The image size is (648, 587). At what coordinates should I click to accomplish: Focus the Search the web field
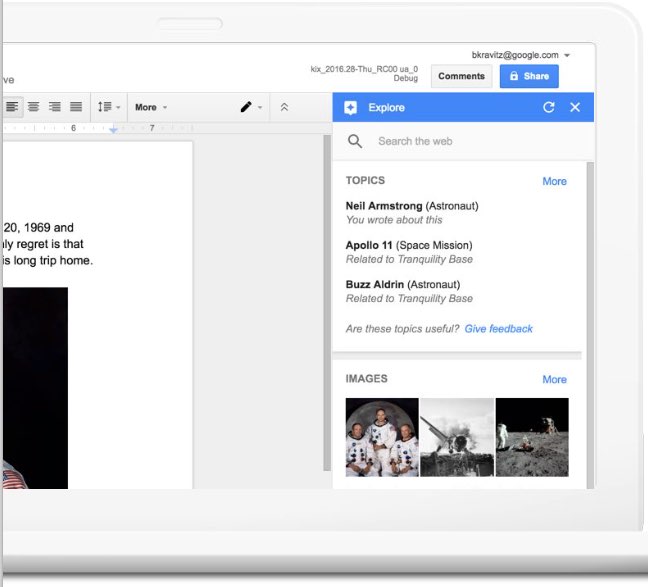point(463,141)
